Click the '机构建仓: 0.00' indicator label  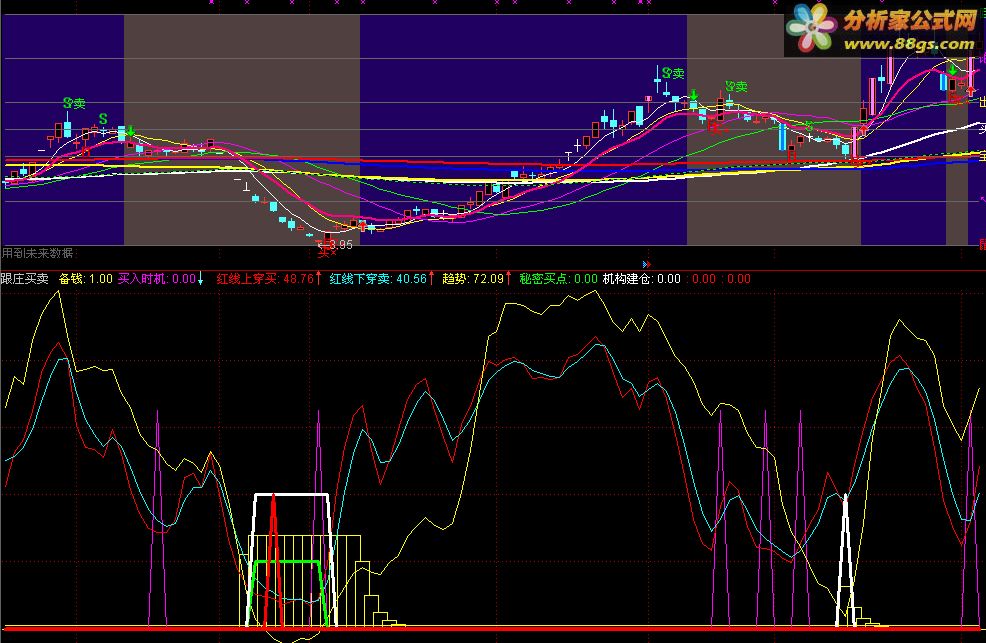[x=641, y=278]
